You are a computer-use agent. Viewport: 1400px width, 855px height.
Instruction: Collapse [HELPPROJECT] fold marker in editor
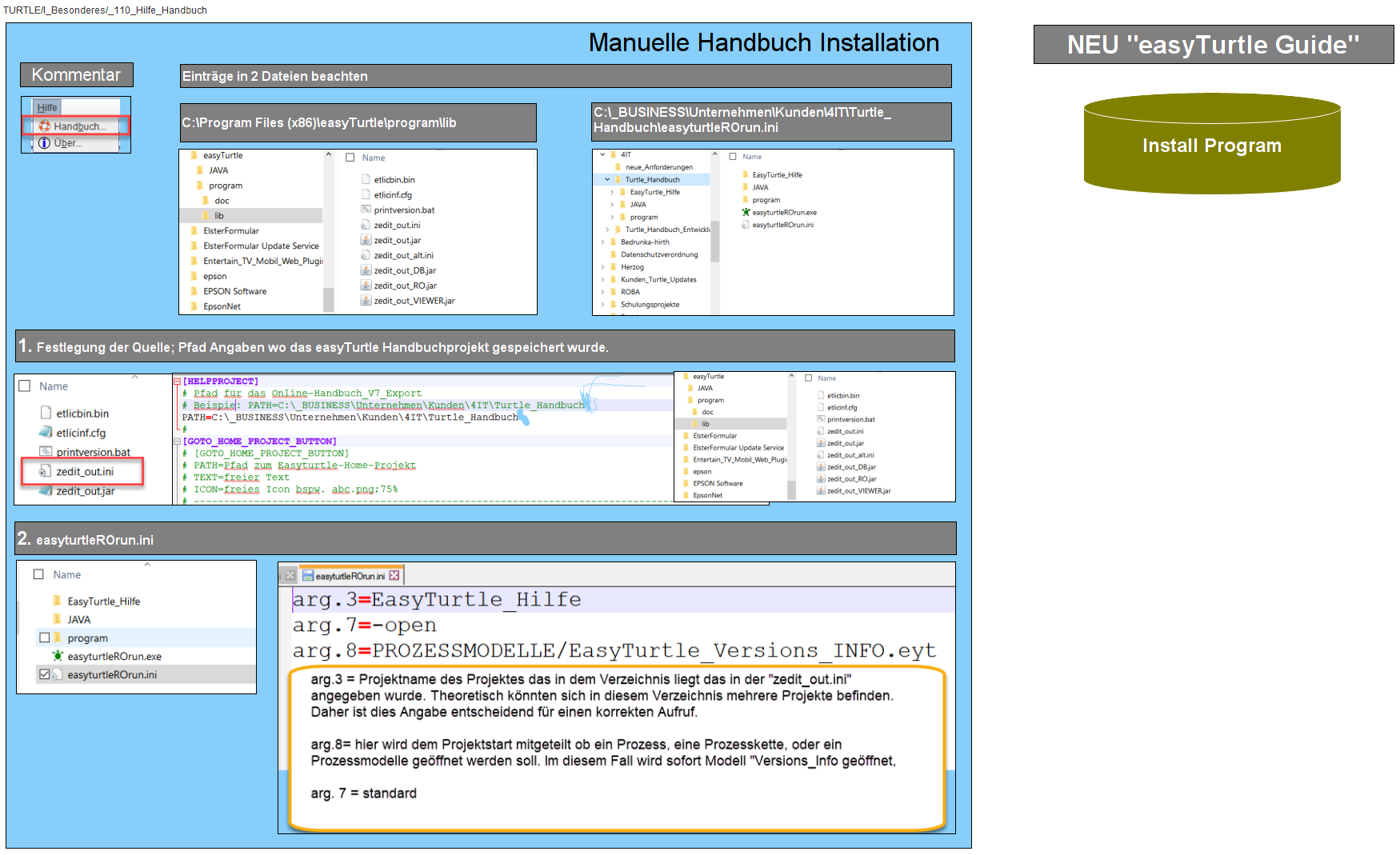coord(178,382)
